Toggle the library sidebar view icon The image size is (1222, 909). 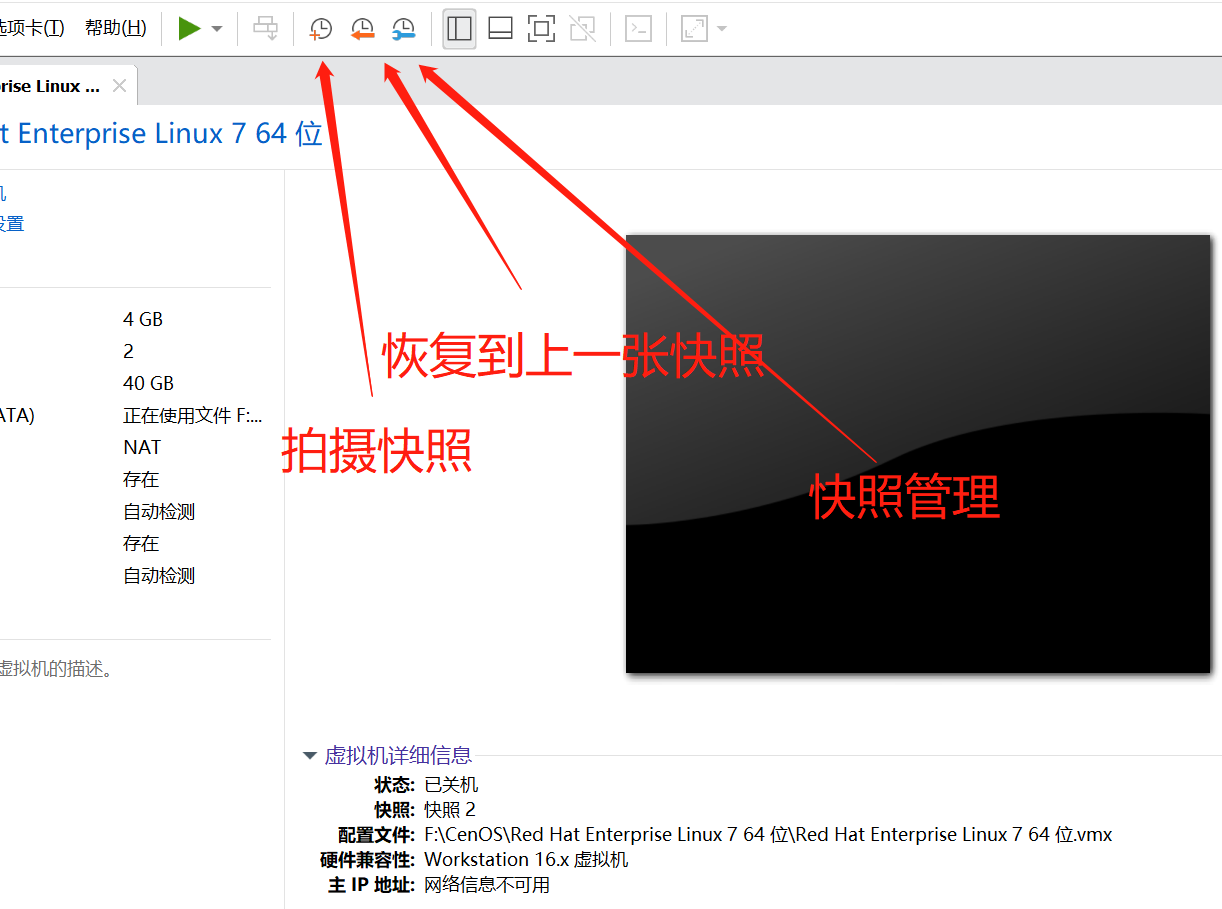coord(459,29)
